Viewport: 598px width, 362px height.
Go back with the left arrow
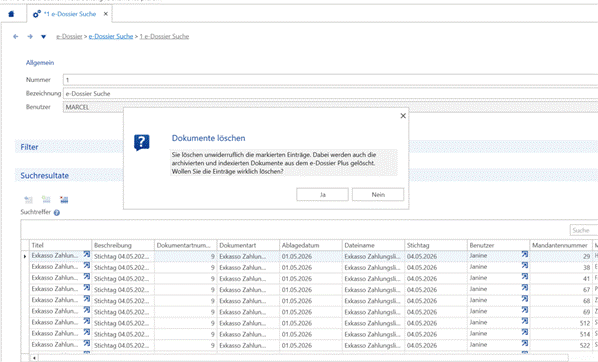[x=16, y=37]
